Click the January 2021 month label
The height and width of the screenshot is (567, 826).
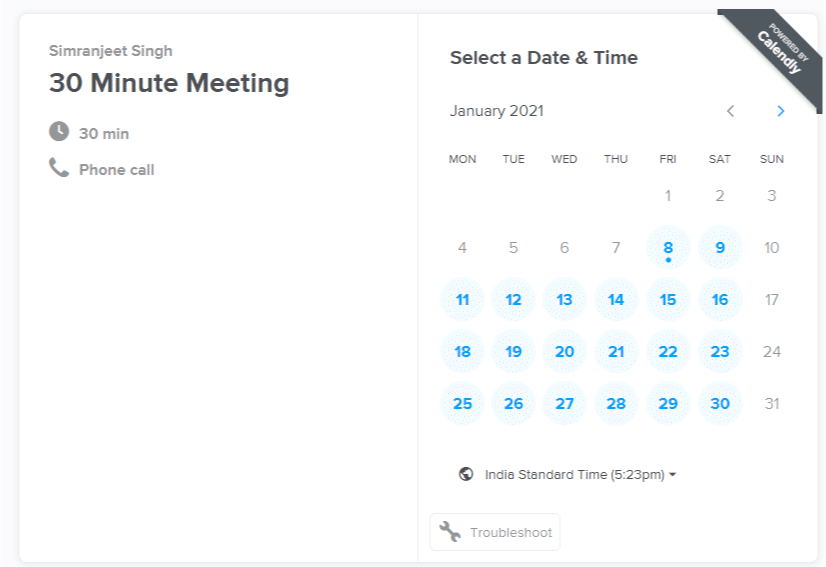tap(496, 111)
